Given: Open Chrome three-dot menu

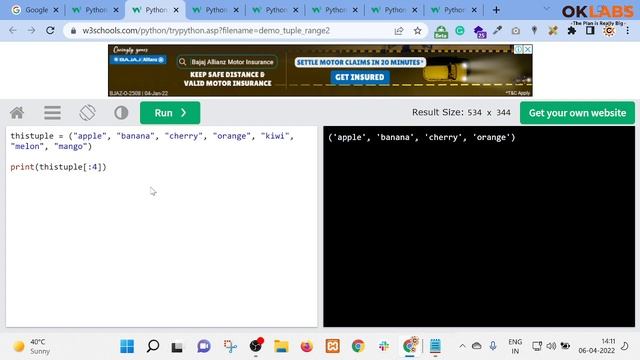Looking at the screenshot, I should tap(627, 31).
